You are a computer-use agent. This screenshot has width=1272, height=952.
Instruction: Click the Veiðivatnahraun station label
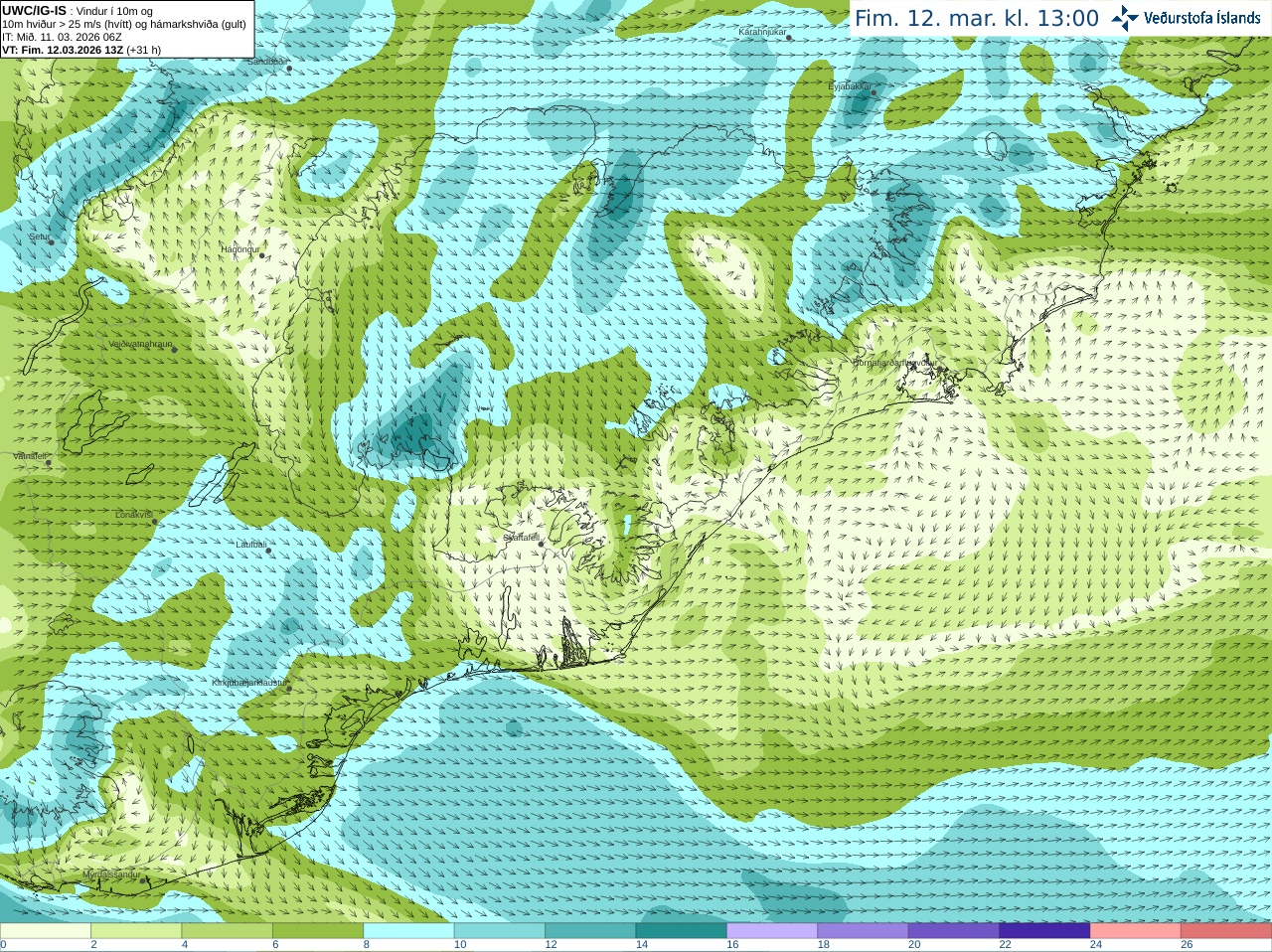tap(140, 344)
